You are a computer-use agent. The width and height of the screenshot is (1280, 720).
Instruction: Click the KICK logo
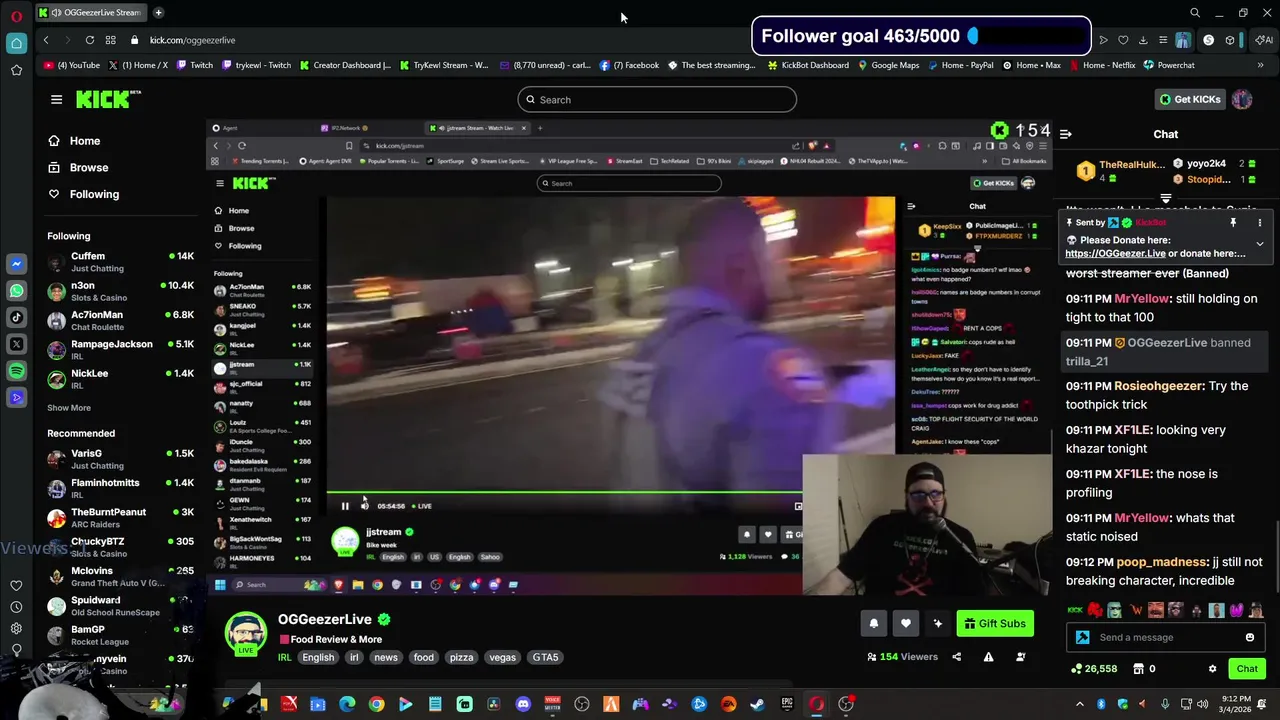[x=108, y=99]
